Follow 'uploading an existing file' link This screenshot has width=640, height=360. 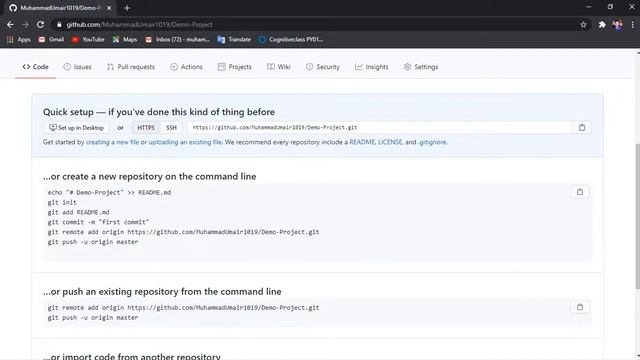click(185, 142)
